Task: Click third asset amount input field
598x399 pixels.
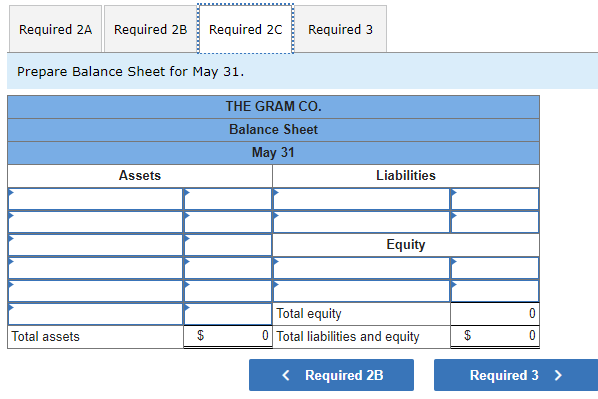Action: click(x=228, y=245)
